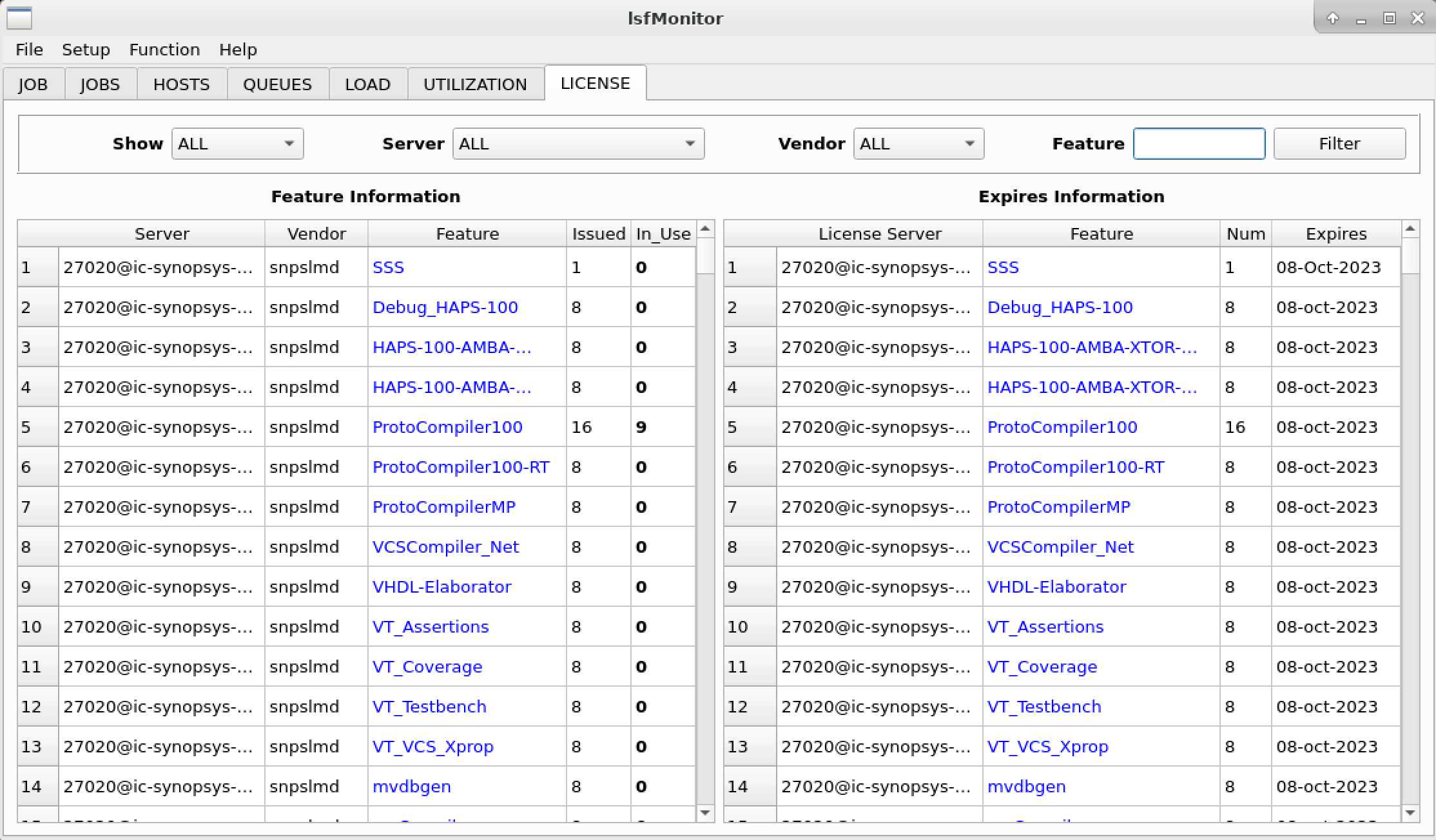Switch to the QUEUES tab
Screen dimensions: 1436x840
click(277, 84)
